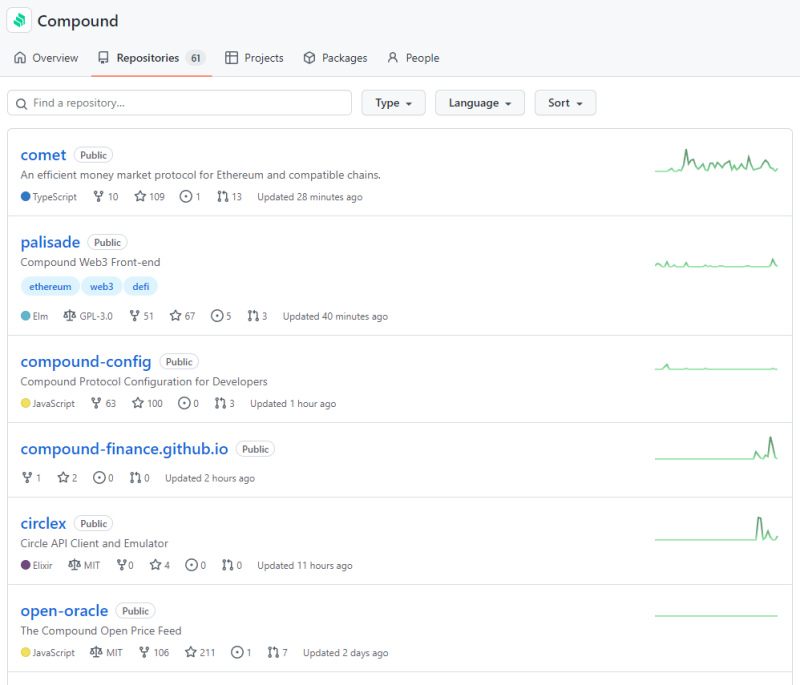Click comet's pull requests icon showing 13
Image resolution: width=800 pixels, height=685 pixels.
pos(222,196)
